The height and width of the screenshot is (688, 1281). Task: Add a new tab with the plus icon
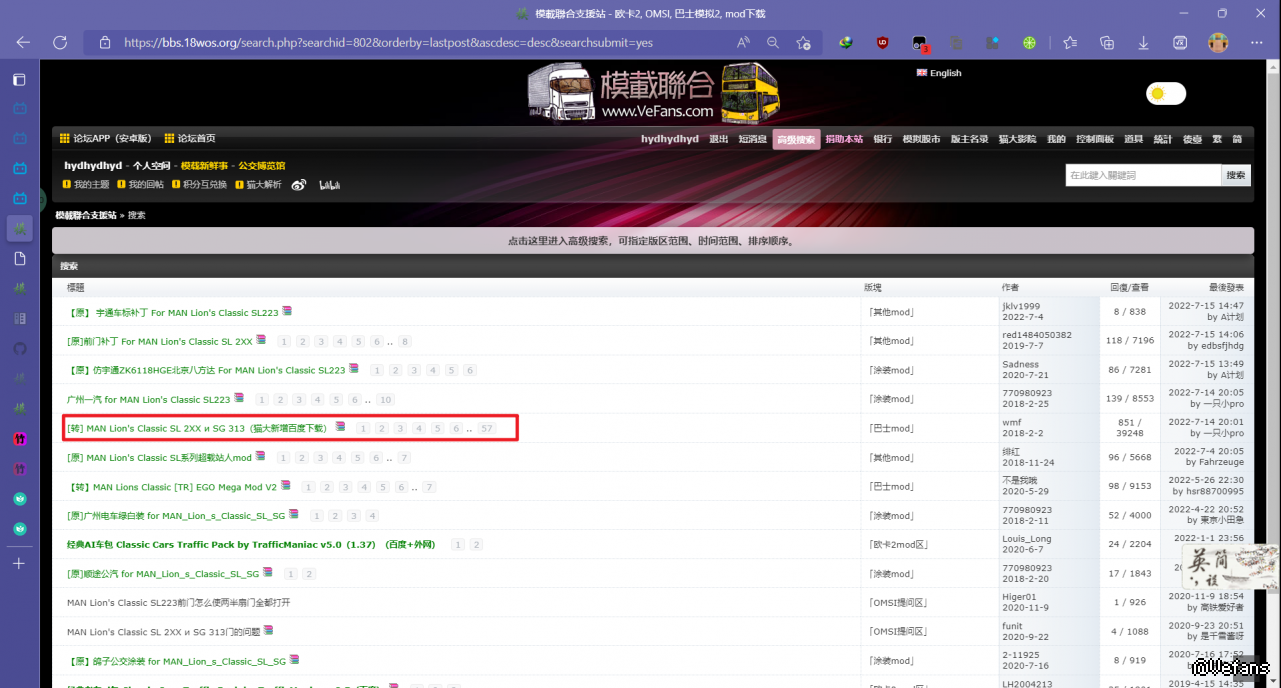tap(19, 563)
